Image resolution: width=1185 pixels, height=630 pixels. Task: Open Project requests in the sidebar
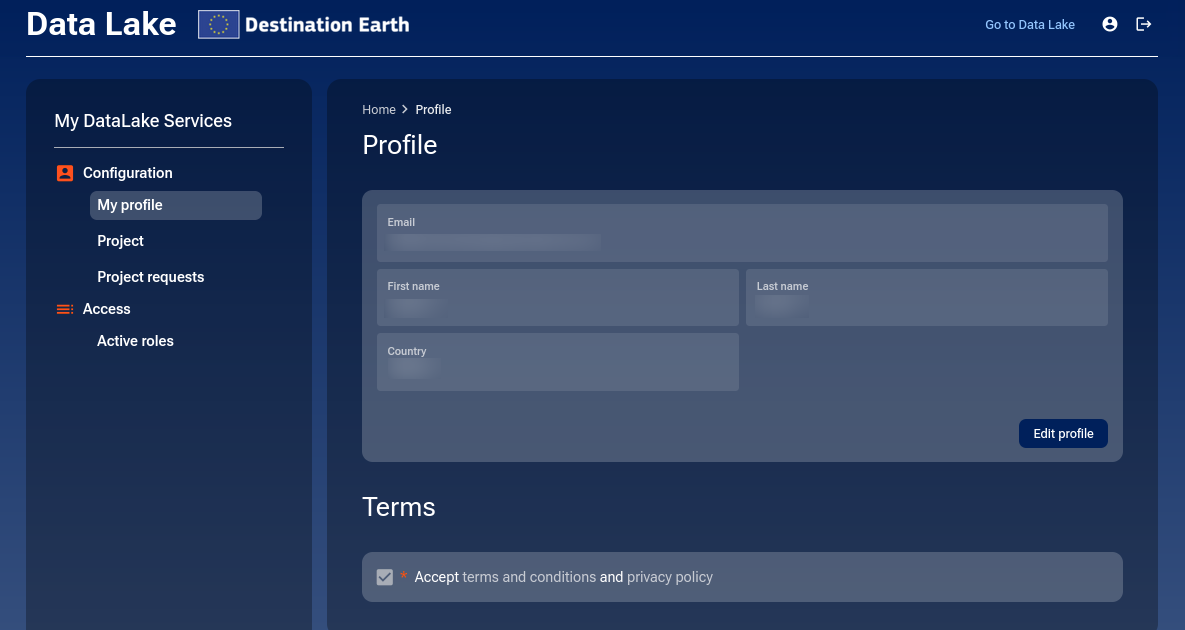pos(150,277)
